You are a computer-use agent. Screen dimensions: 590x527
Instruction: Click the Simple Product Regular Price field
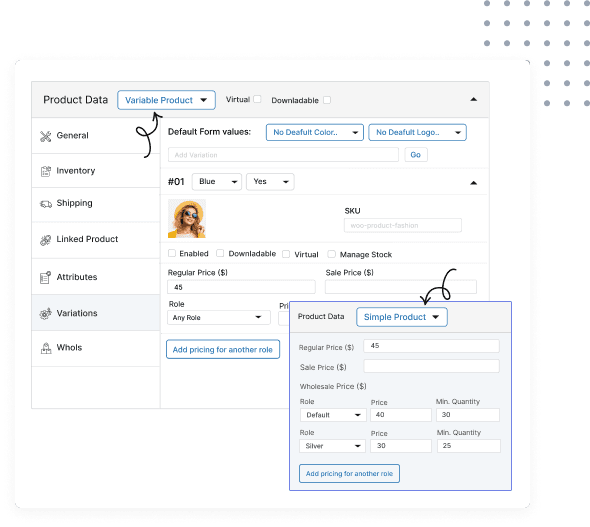point(431,346)
